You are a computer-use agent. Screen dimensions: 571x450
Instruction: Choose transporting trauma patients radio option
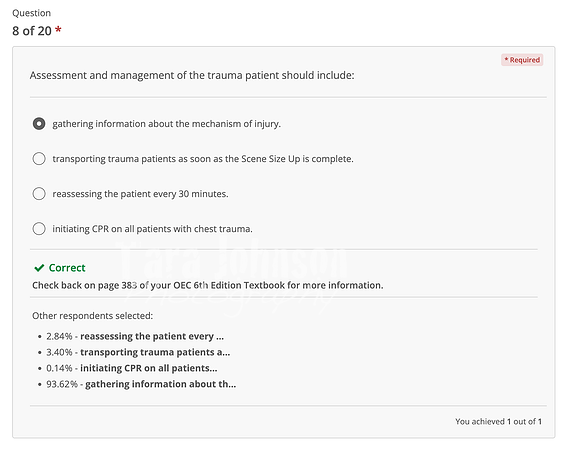pyautogui.click(x=39, y=159)
